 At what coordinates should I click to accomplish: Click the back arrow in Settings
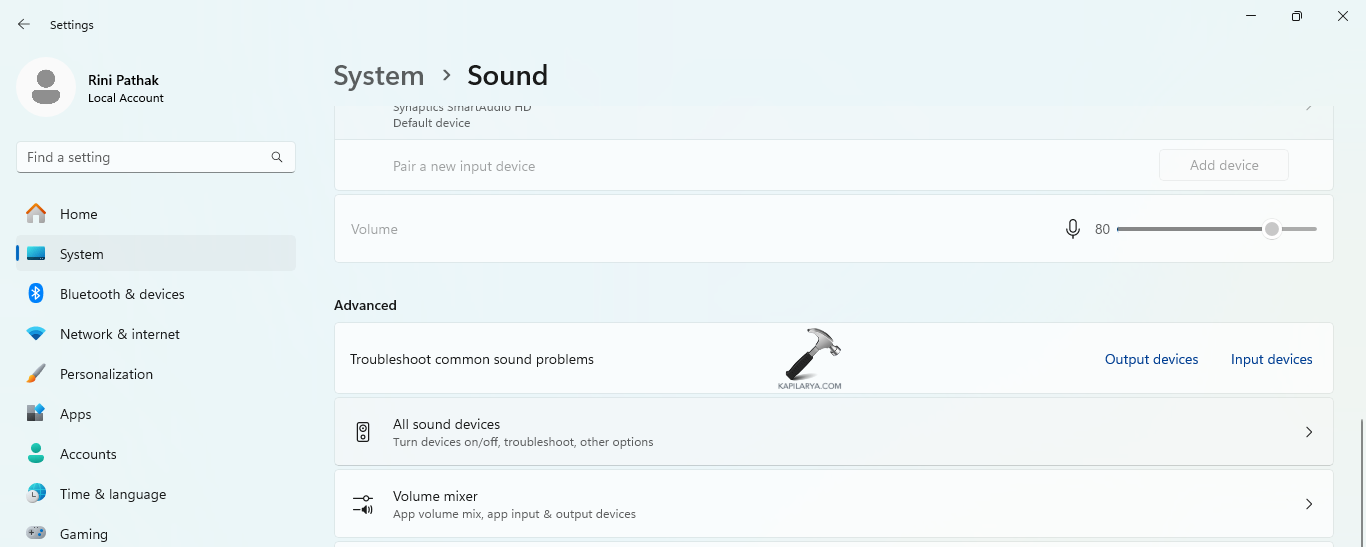pyautogui.click(x=24, y=24)
